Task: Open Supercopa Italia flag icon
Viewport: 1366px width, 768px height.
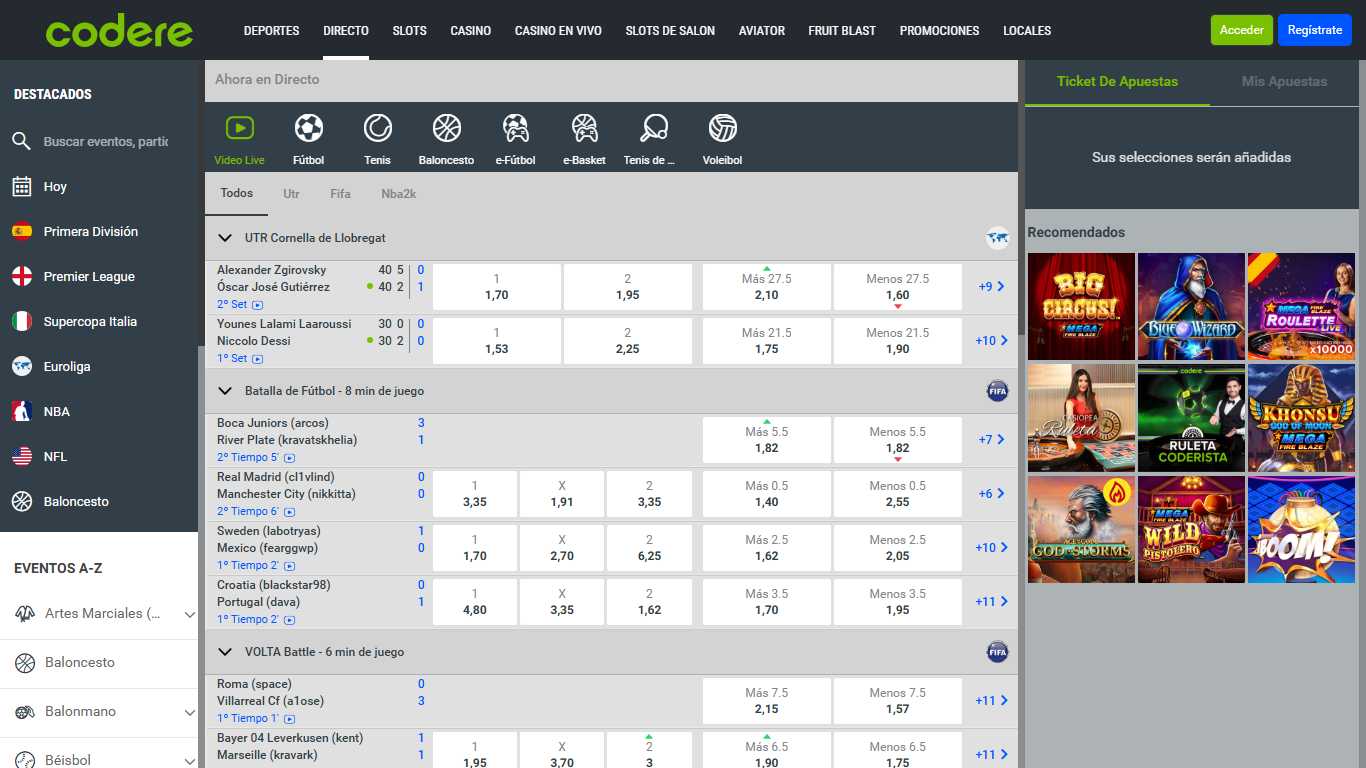Action: click(22, 321)
